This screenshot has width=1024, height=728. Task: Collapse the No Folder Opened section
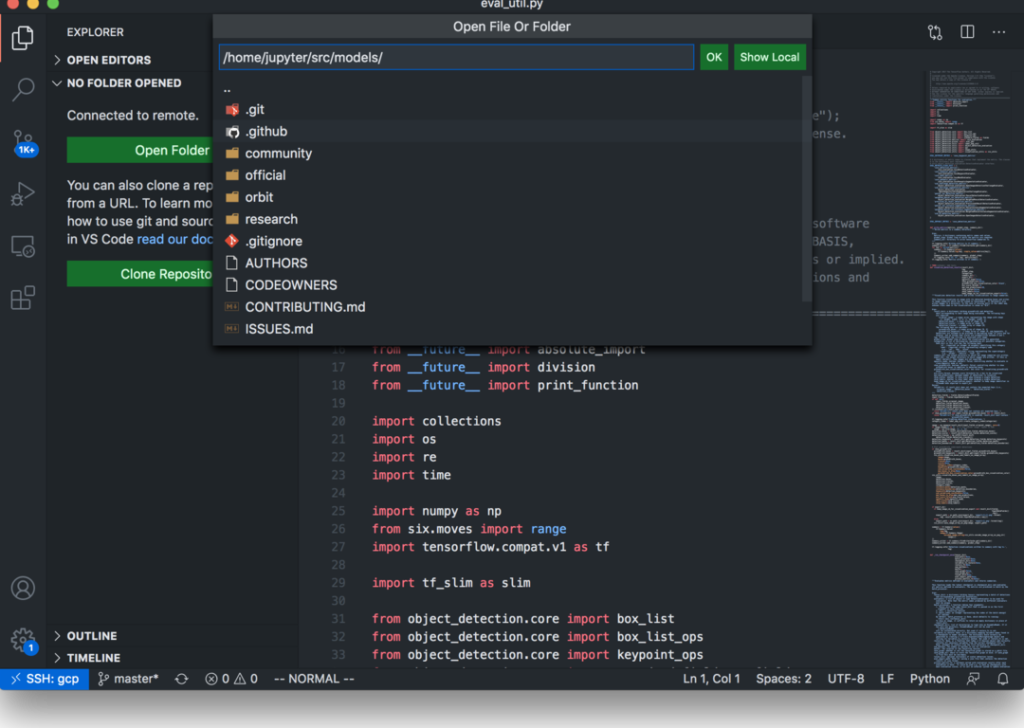click(x=123, y=83)
